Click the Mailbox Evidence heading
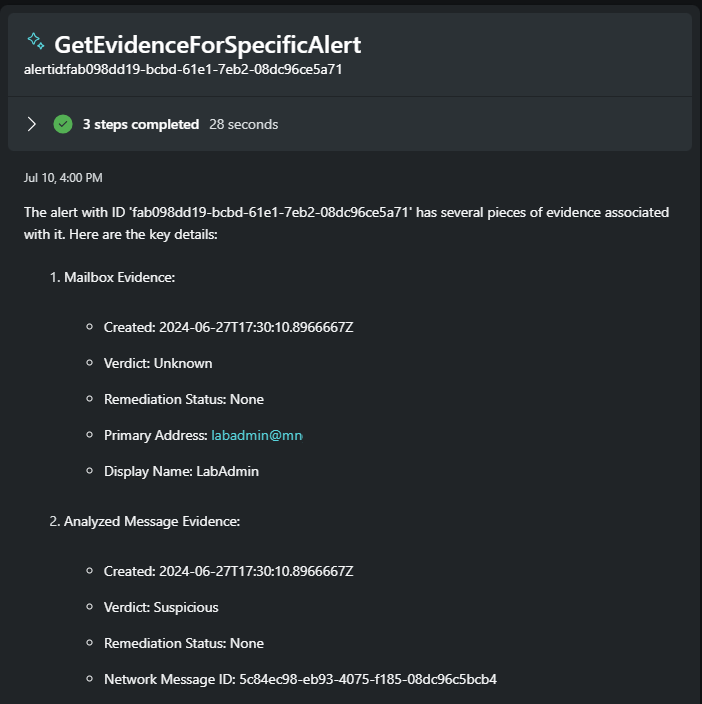The width and height of the screenshot is (702, 704). pos(119,277)
